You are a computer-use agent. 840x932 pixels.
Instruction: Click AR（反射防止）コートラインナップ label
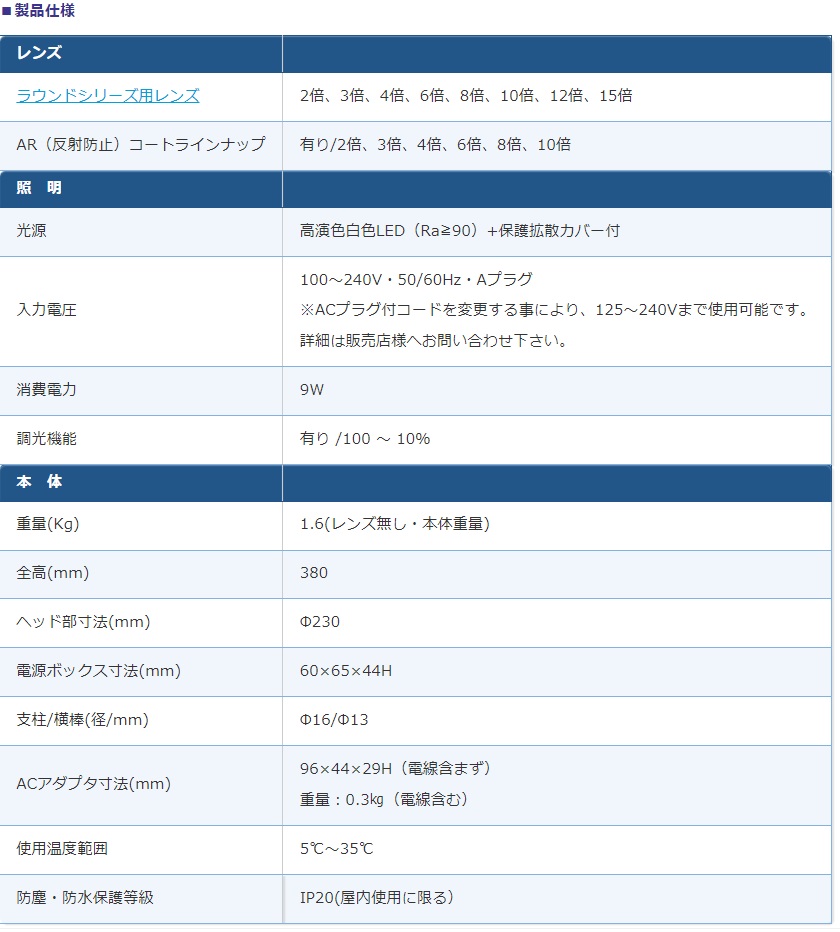[x=141, y=144]
